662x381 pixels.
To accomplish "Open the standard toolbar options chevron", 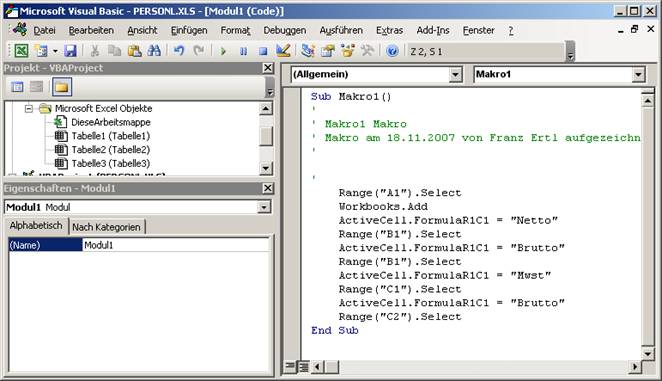I will (x=570, y=52).
